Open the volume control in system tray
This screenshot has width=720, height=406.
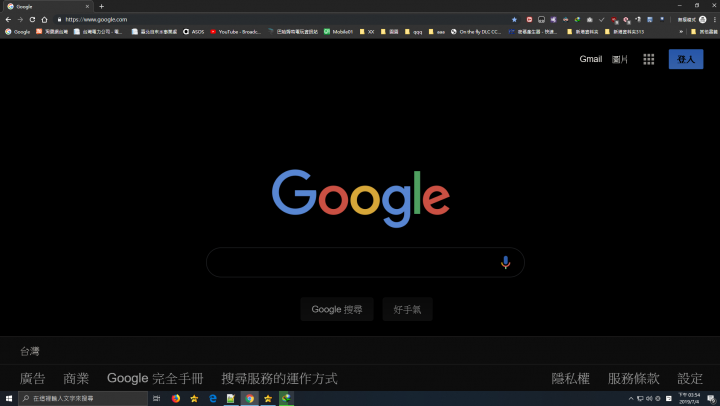pos(649,398)
